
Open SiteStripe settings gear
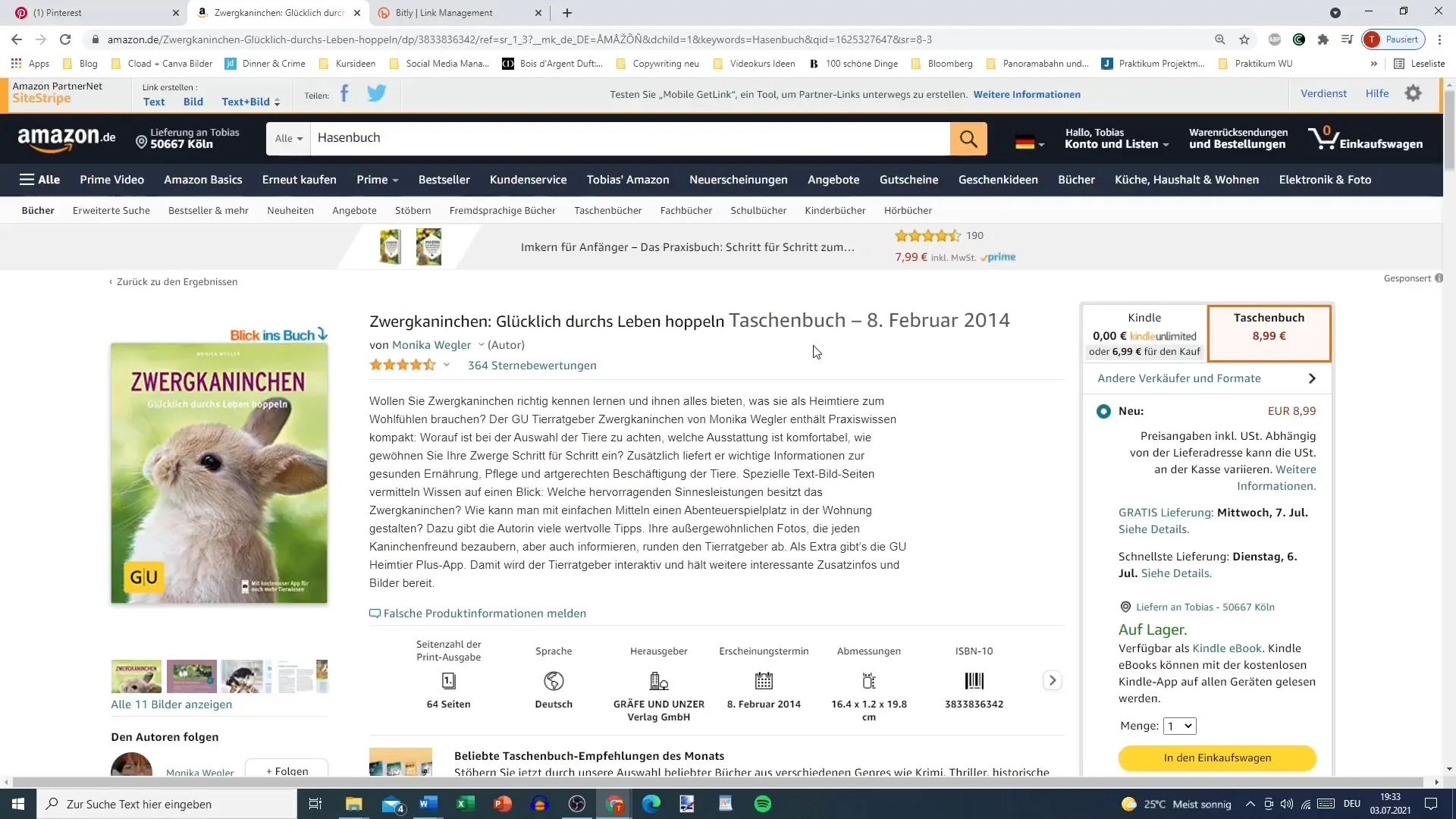pyautogui.click(x=1413, y=93)
